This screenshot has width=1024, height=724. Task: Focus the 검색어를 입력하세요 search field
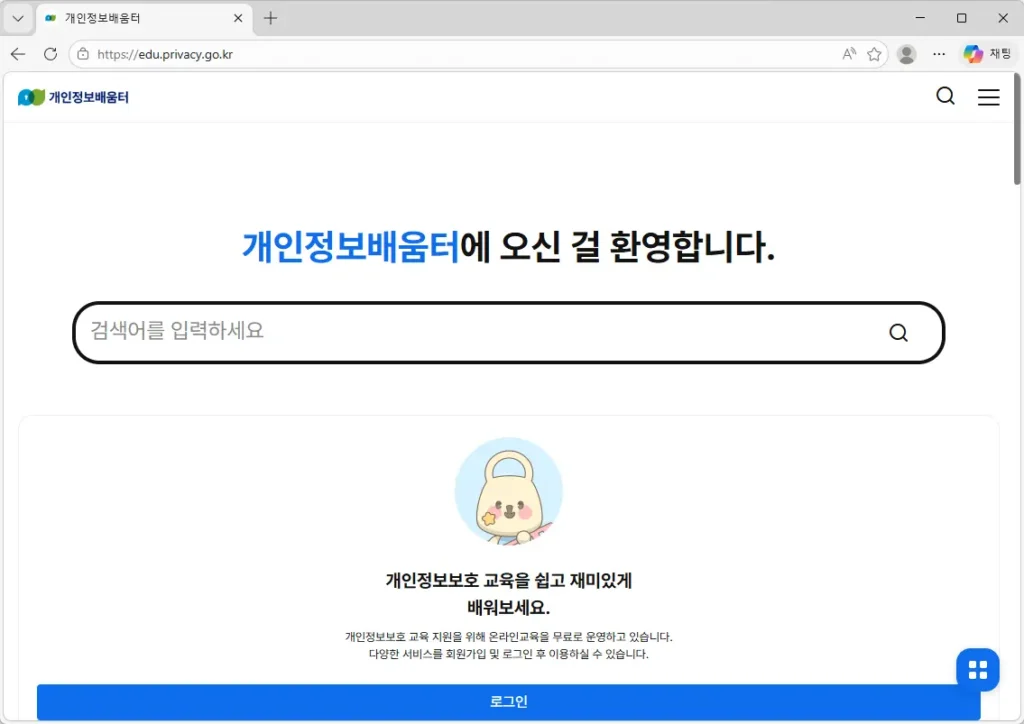coord(470,332)
